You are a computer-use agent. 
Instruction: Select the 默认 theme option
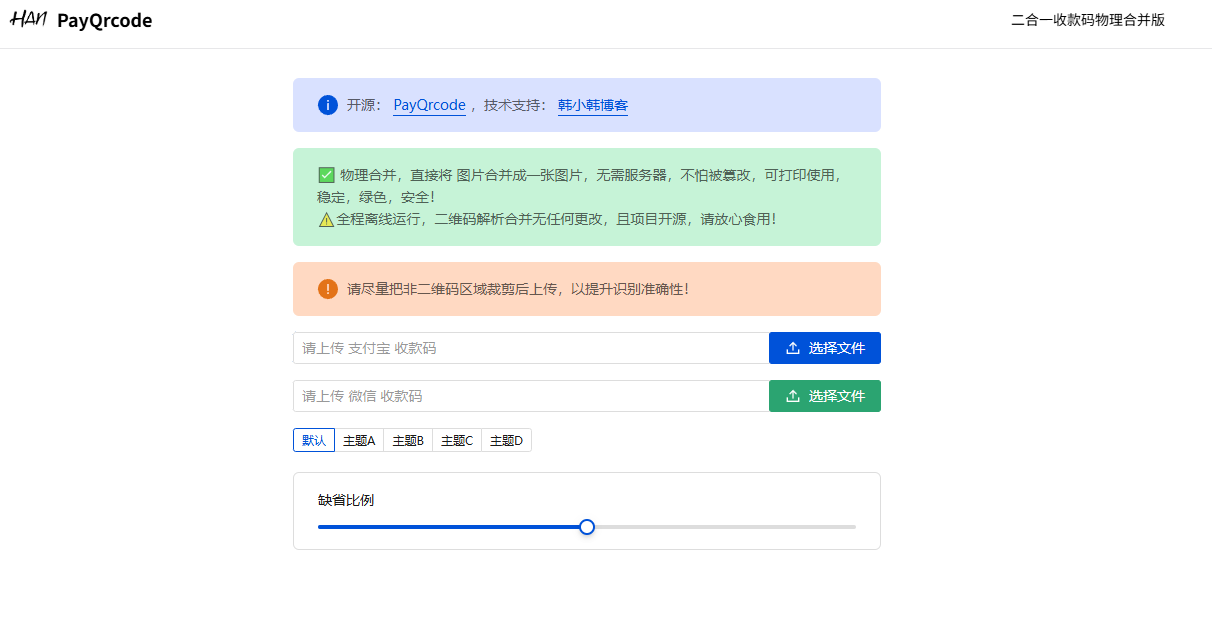(313, 440)
